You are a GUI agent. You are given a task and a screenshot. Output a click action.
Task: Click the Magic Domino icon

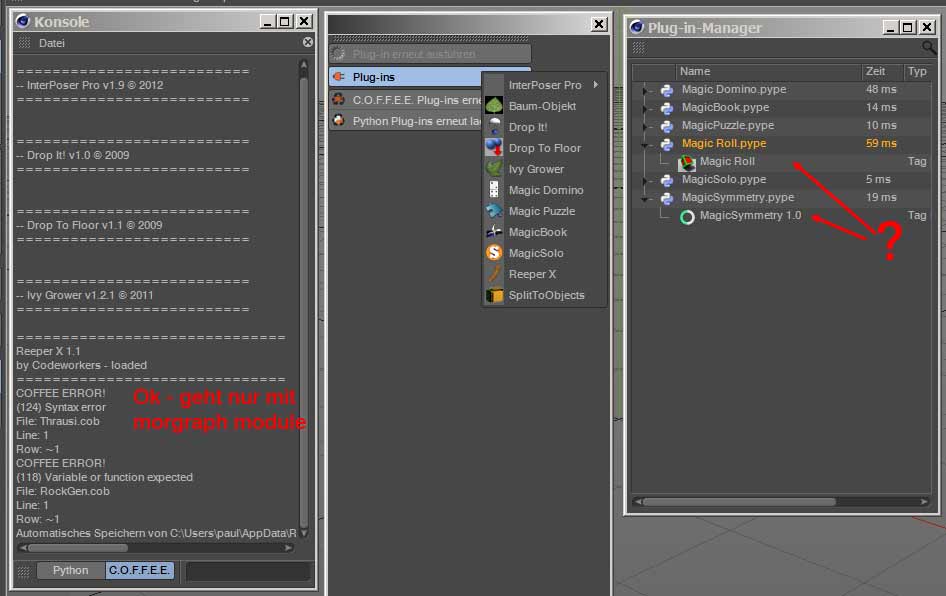click(x=494, y=190)
